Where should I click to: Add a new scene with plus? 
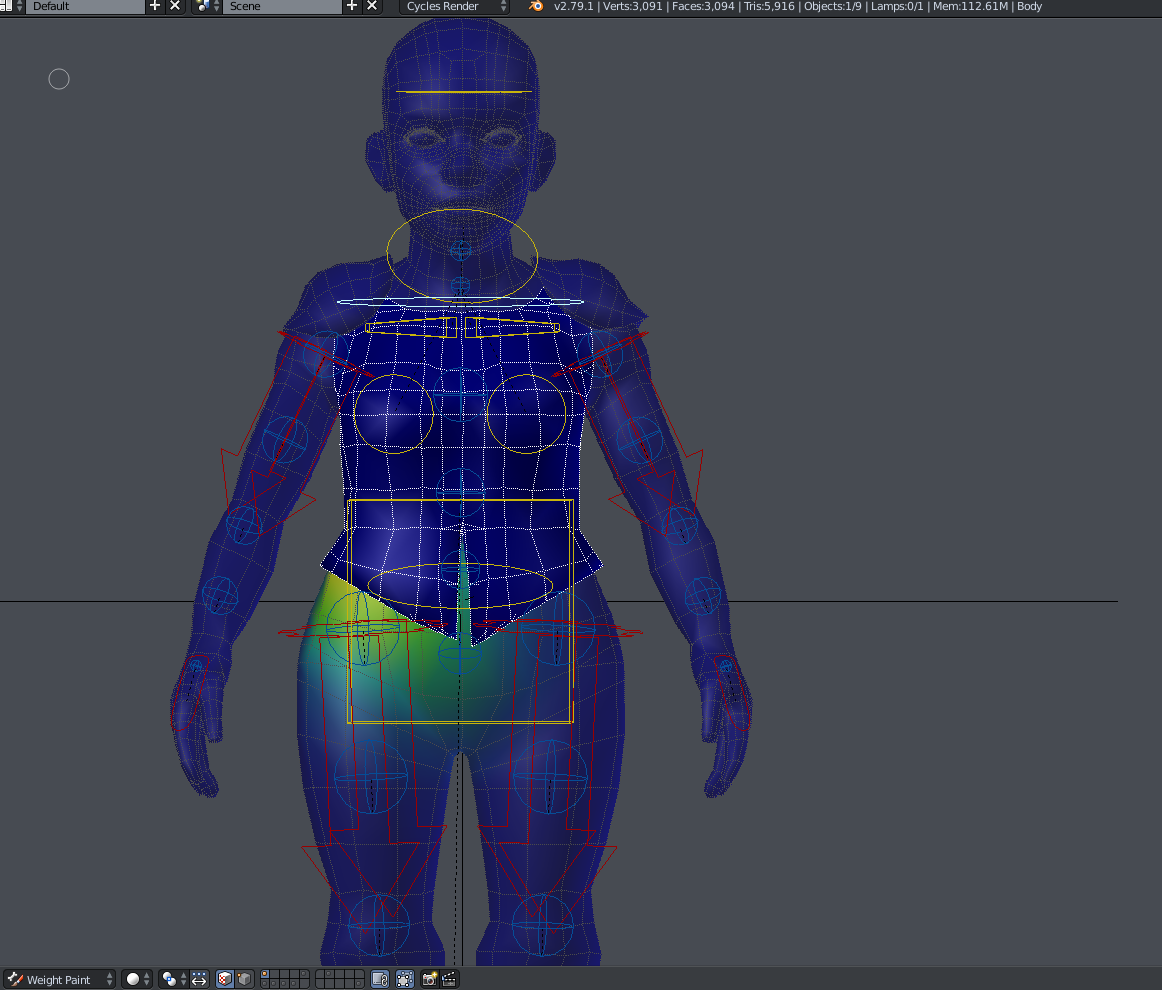352,6
